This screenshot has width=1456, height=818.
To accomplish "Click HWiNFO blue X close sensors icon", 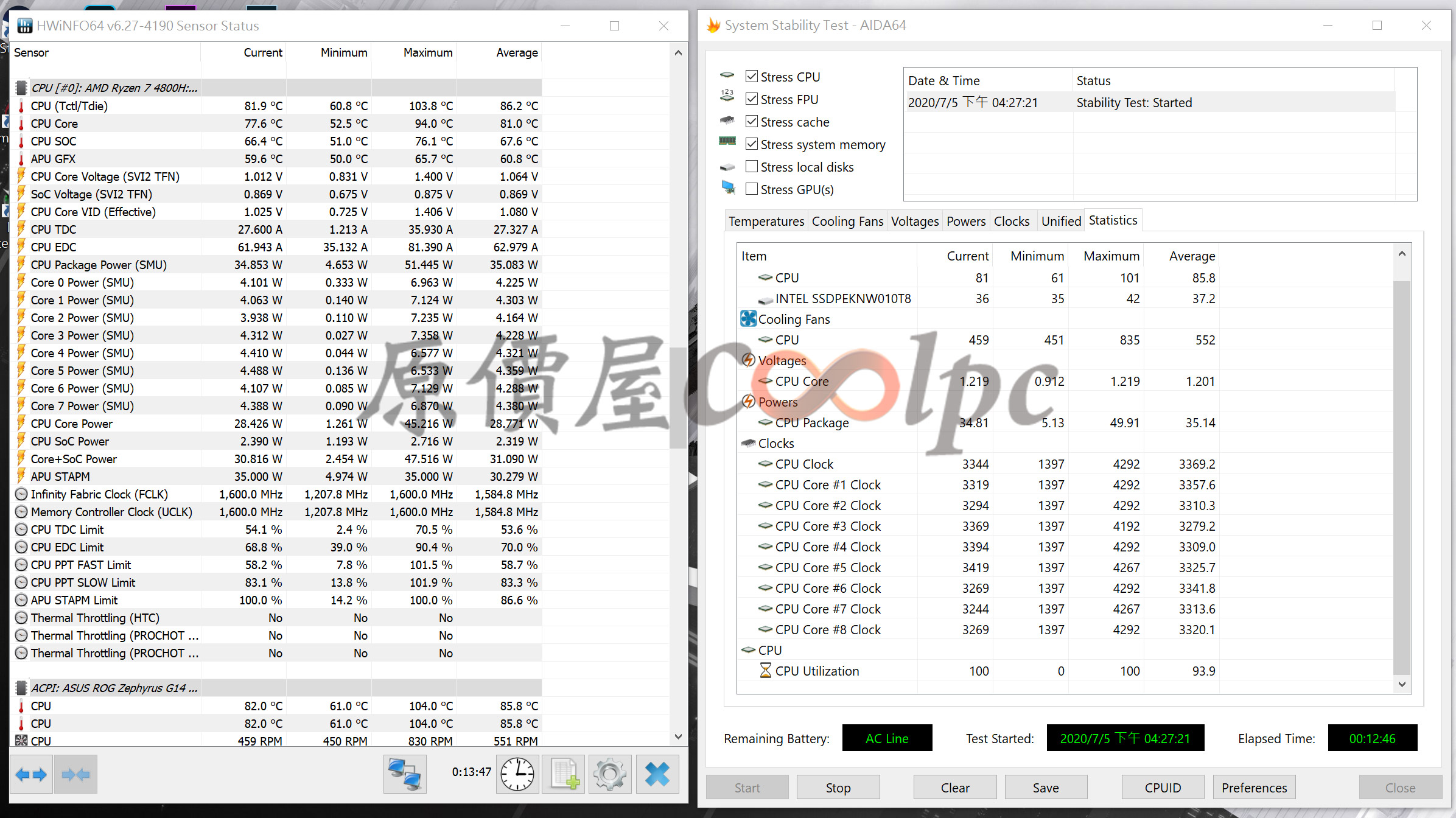I will 657,774.
